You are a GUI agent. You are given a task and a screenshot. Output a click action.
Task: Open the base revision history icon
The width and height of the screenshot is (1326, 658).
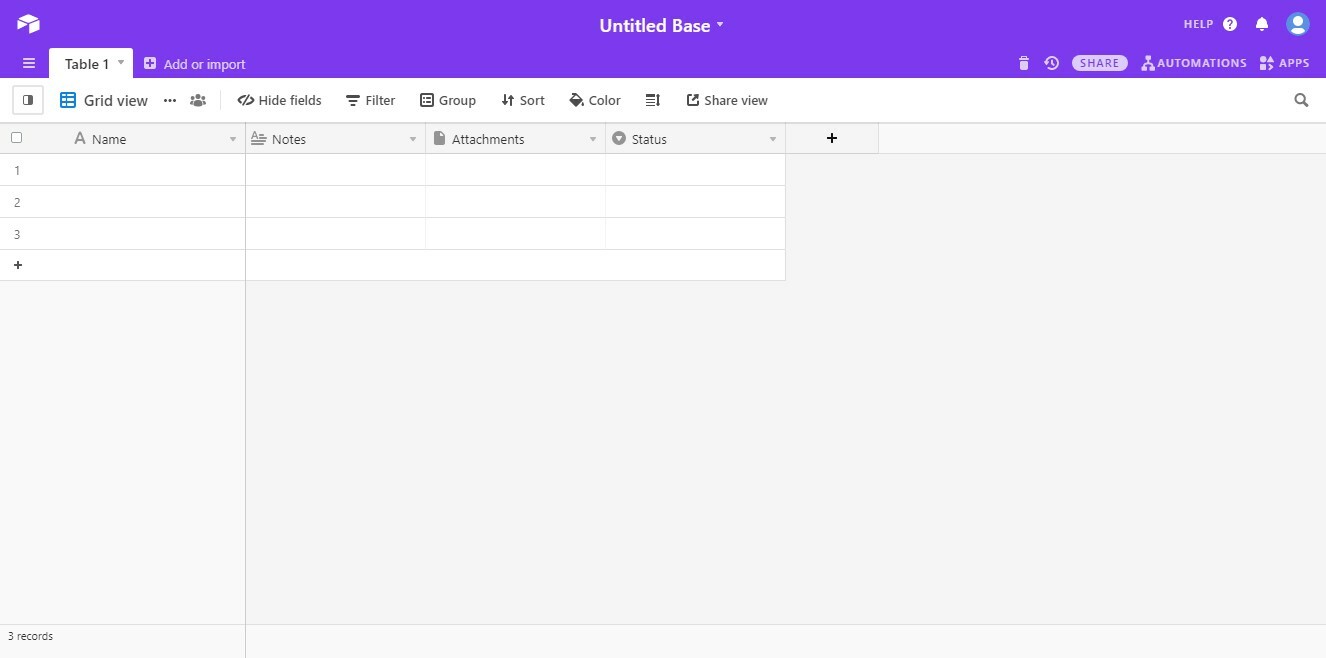point(1052,63)
